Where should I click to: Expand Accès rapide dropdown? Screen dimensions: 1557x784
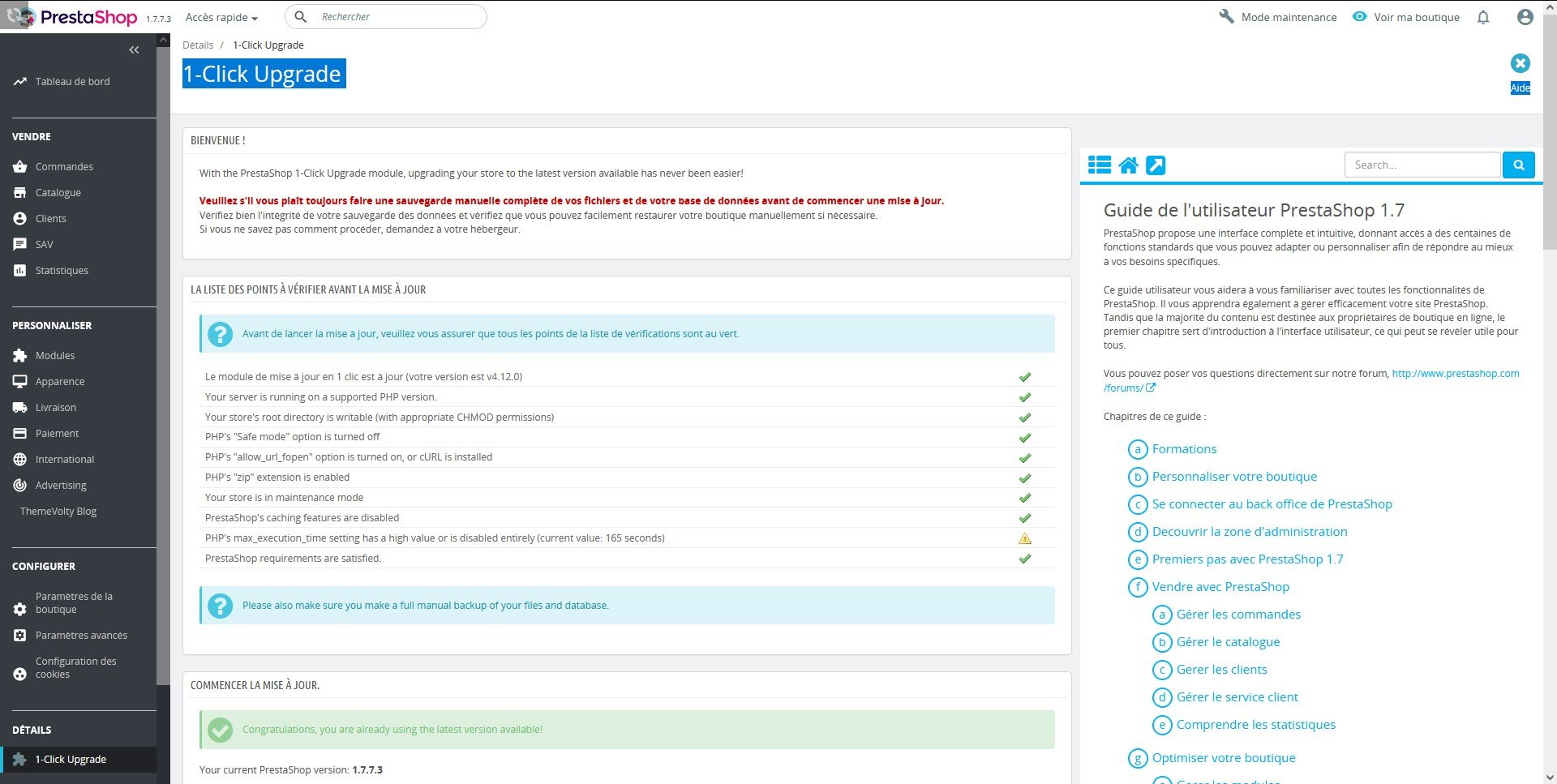pos(221,17)
